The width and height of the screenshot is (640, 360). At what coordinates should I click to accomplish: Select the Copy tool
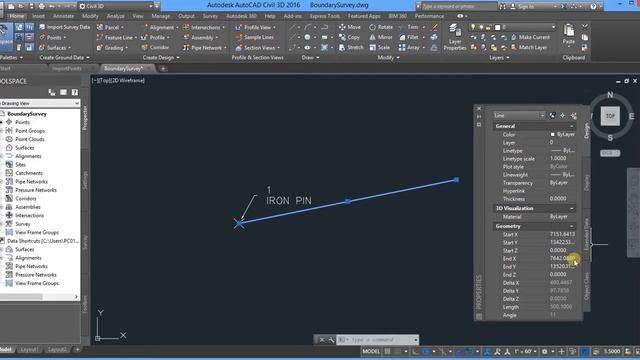[349, 38]
